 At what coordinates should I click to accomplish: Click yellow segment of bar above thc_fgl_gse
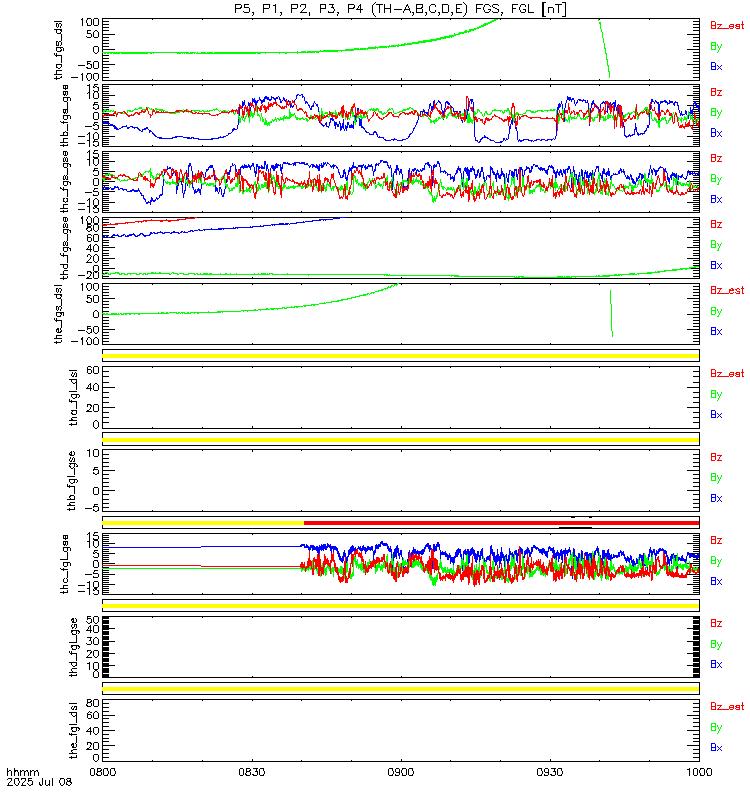(x=203, y=523)
